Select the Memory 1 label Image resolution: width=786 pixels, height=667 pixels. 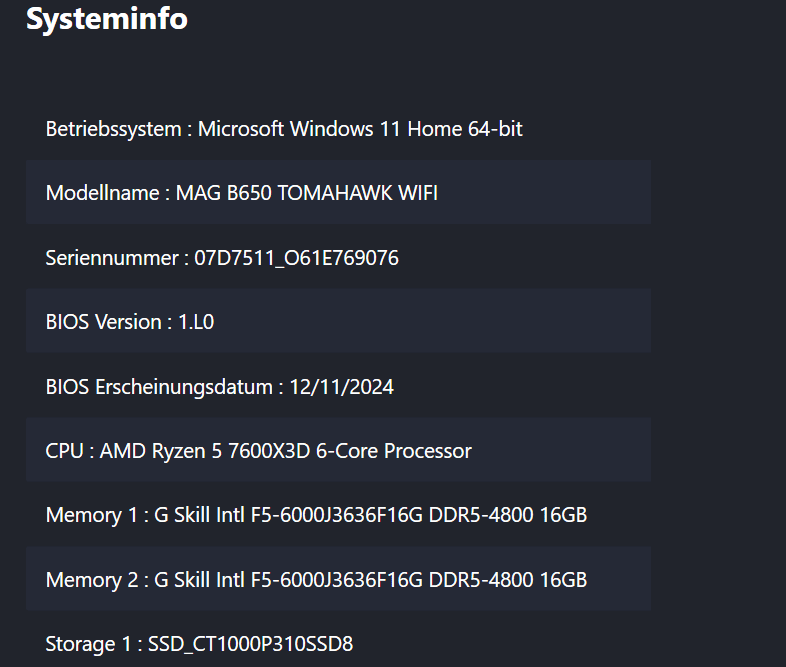pyautogui.click(x=91, y=516)
